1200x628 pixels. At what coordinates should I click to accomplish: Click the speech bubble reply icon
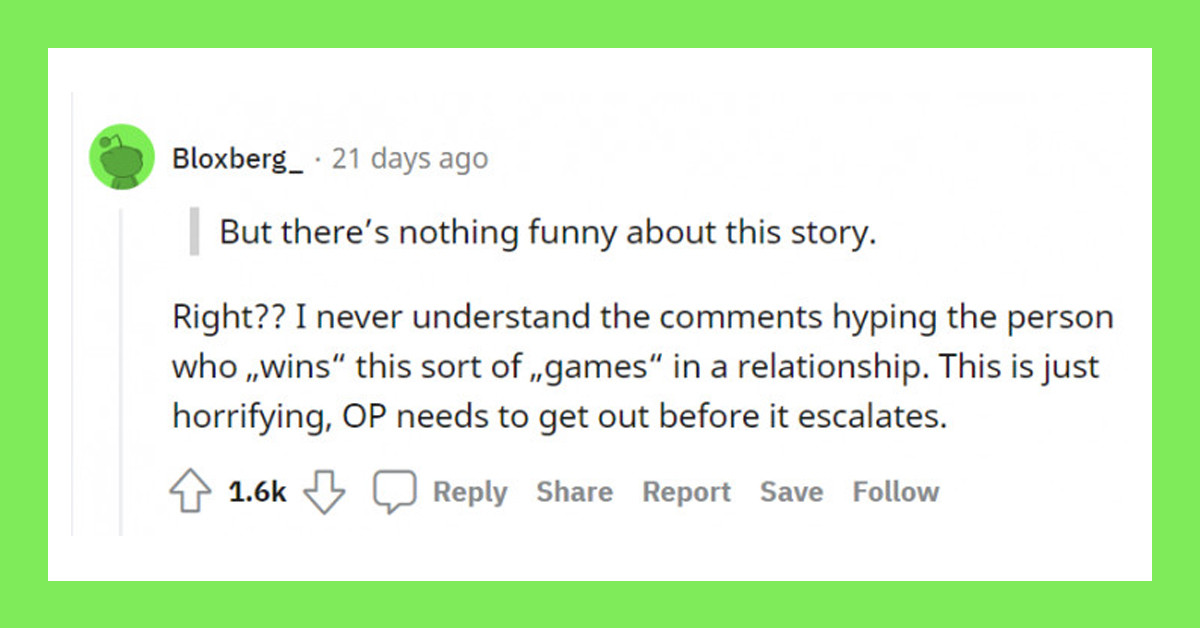394,492
